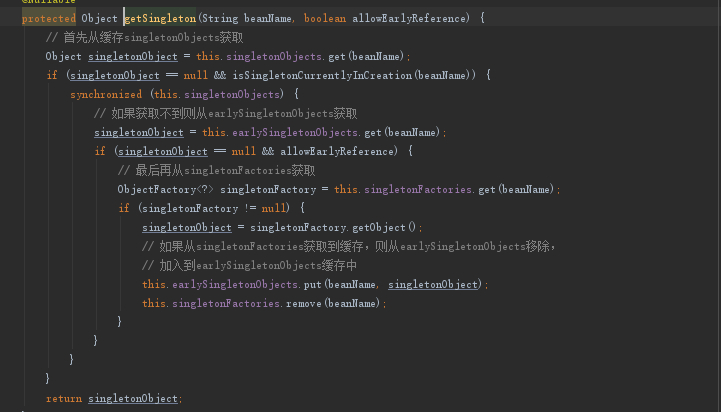Click the get call on this.singletonObjects
Screen dimensions: 721x412
[x=337, y=57]
